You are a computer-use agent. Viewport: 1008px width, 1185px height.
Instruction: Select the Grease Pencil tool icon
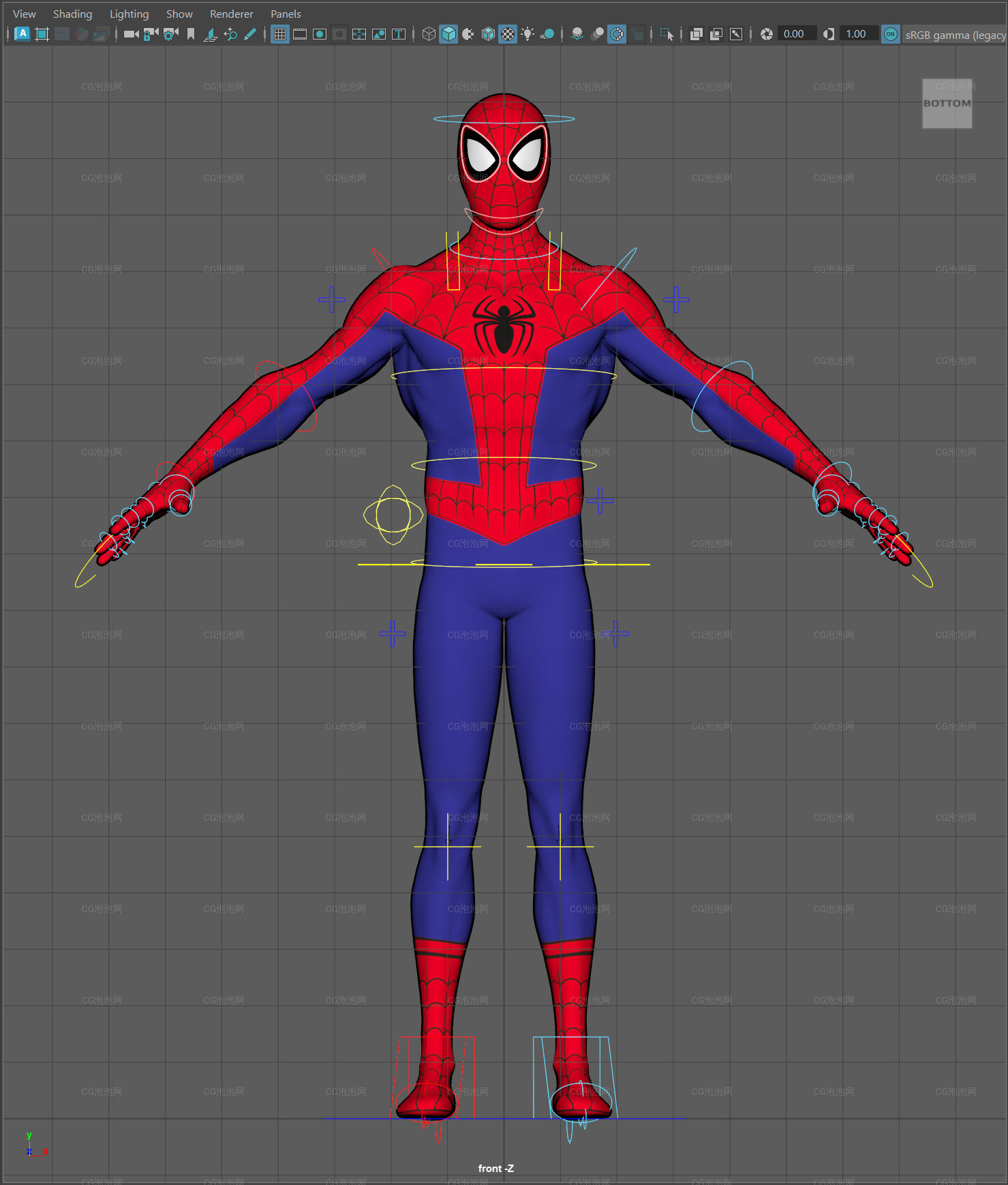(x=250, y=33)
